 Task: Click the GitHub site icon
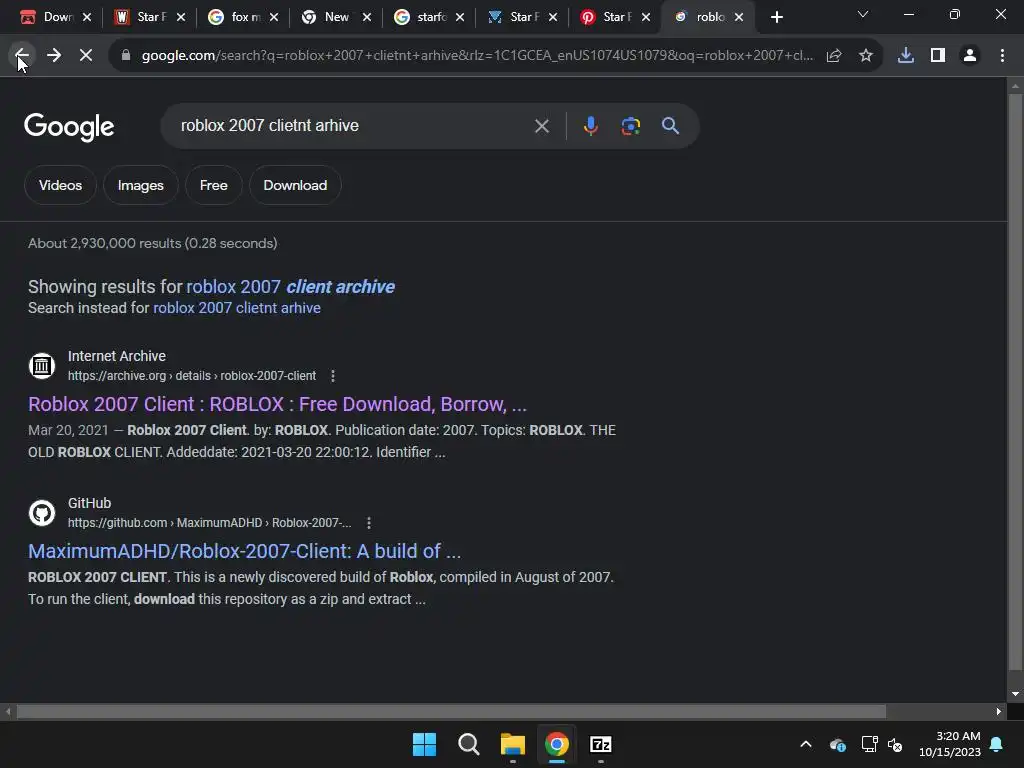click(x=42, y=513)
